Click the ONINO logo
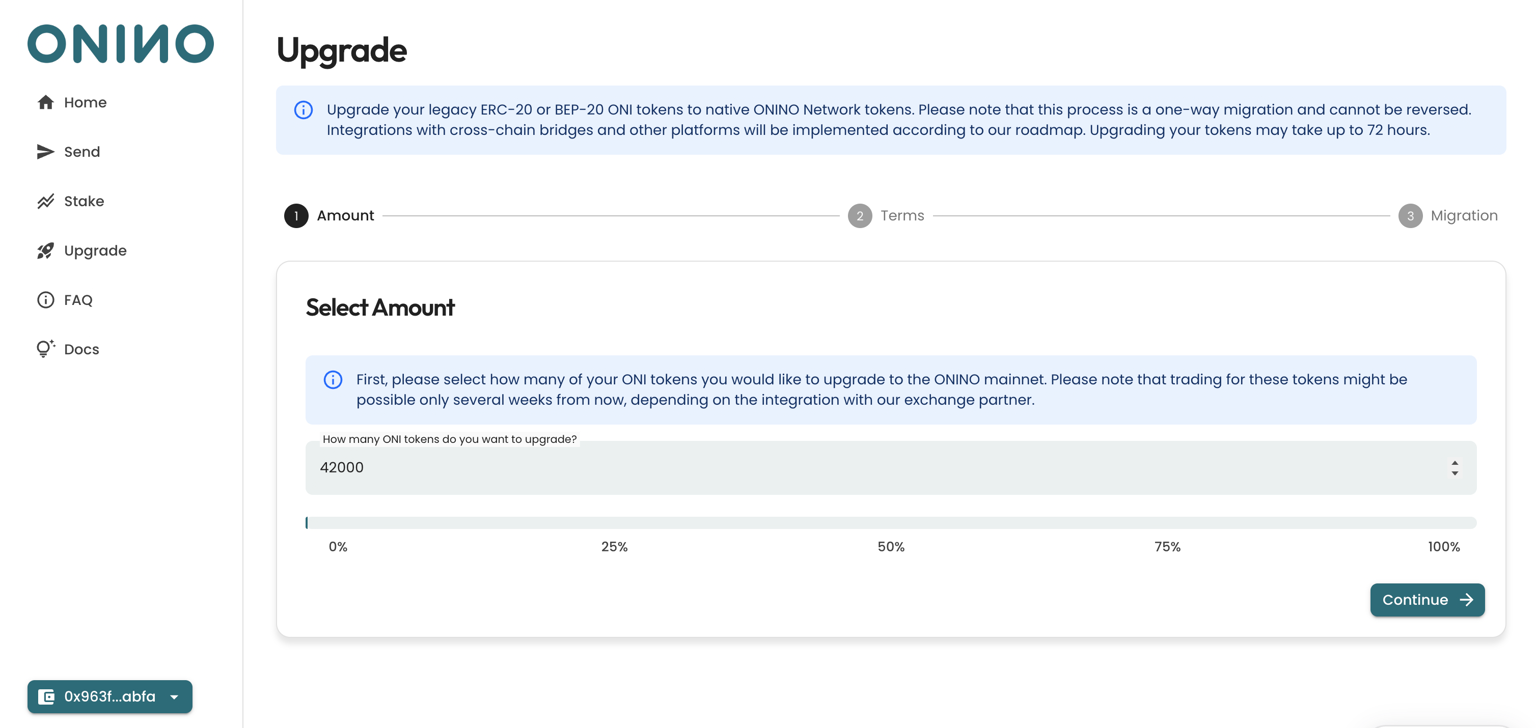Screen dimensions: 1536x728 (120, 44)
